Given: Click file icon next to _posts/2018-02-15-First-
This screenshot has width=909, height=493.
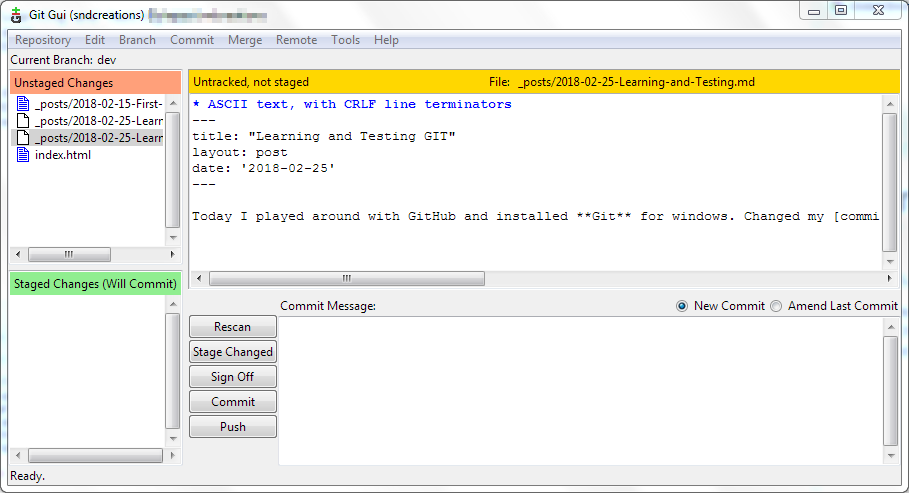Looking at the screenshot, I should pyautogui.click(x=23, y=104).
